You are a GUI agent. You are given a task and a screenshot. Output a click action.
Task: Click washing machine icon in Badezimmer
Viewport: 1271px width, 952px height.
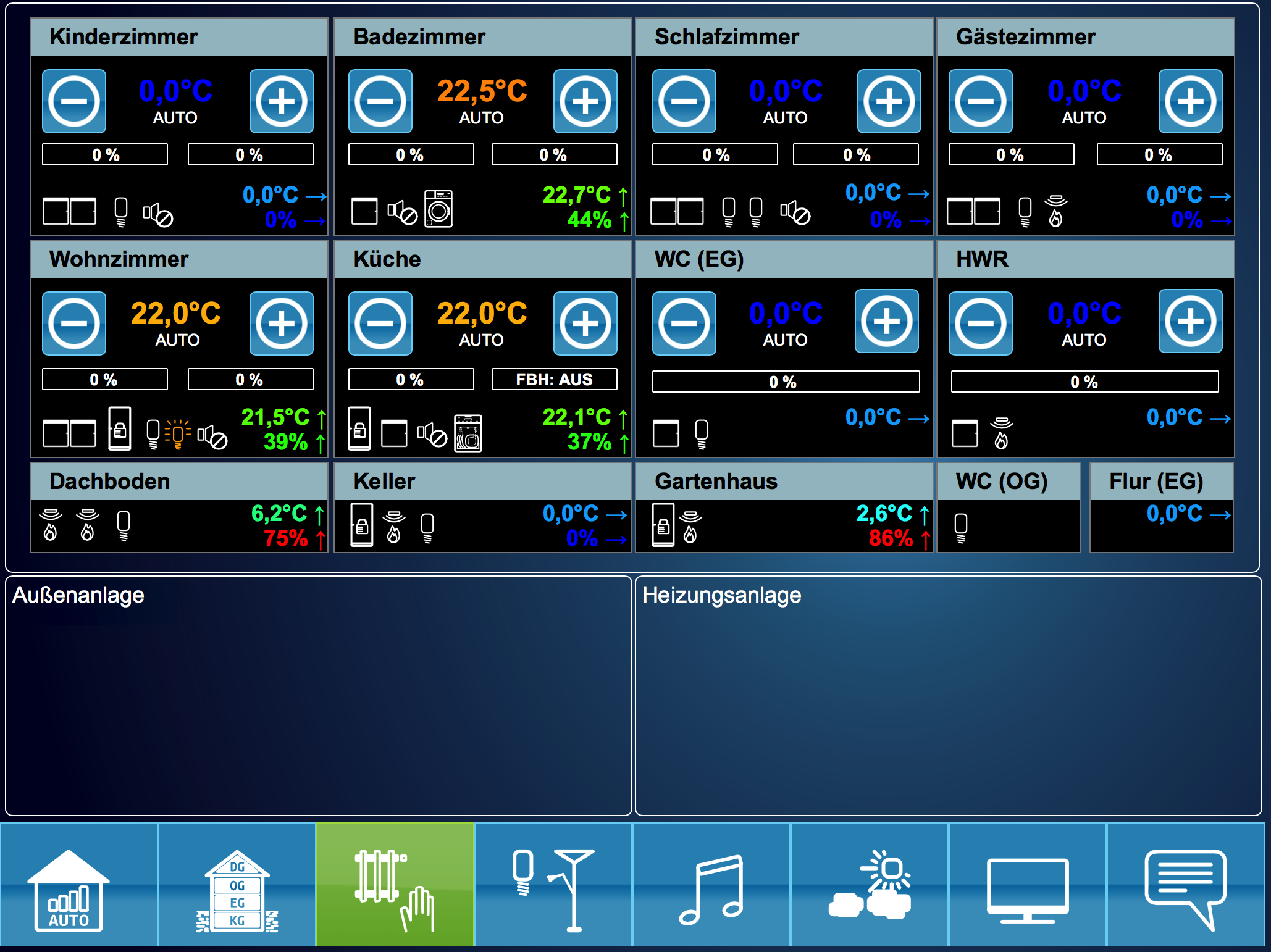point(438,209)
